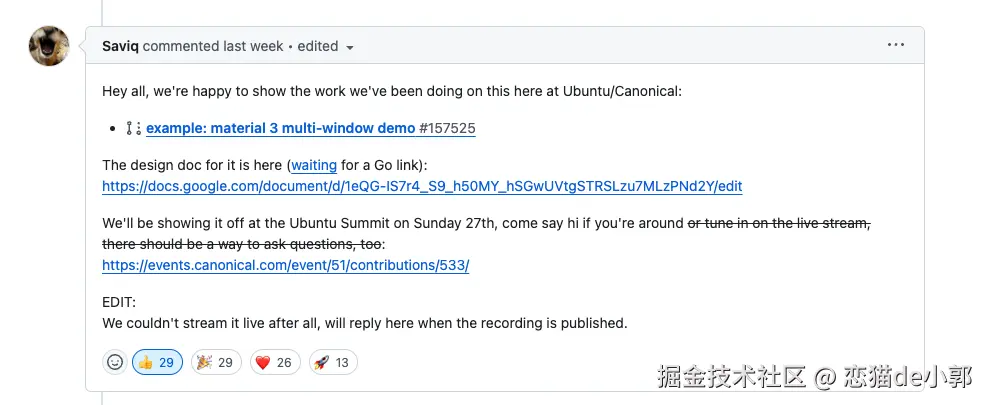Open the add reaction smiley picker
Image resolution: width=987 pixels, height=405 pixels.
pos(115,362)
